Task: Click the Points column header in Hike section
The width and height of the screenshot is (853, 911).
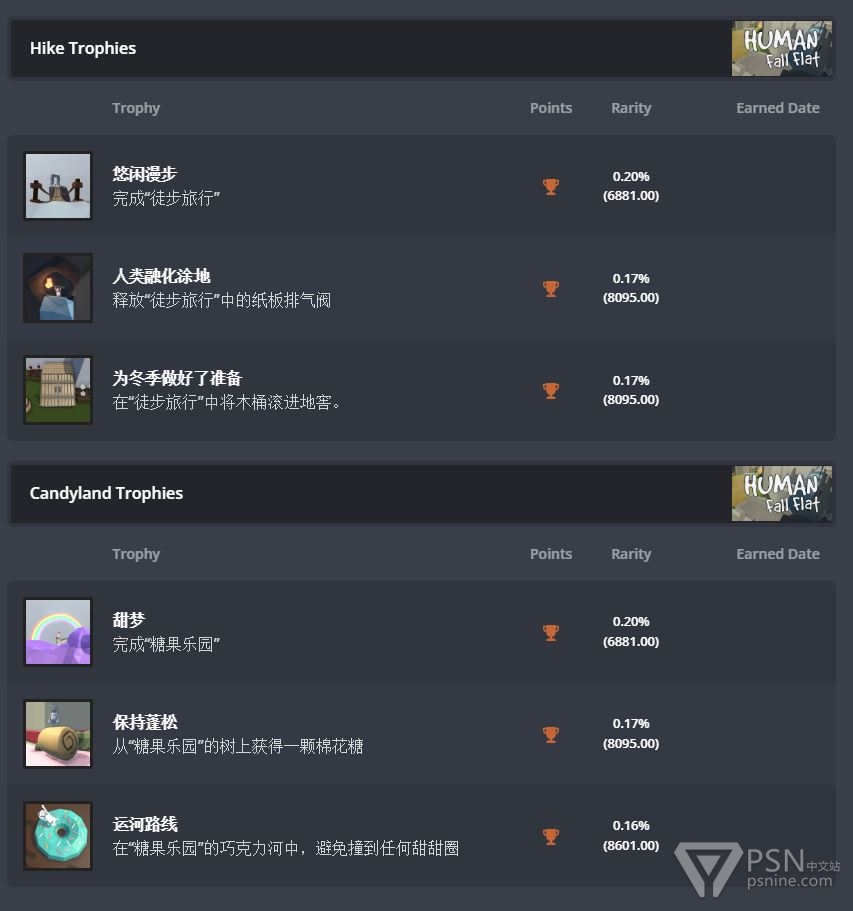Action: pos(551,108)
